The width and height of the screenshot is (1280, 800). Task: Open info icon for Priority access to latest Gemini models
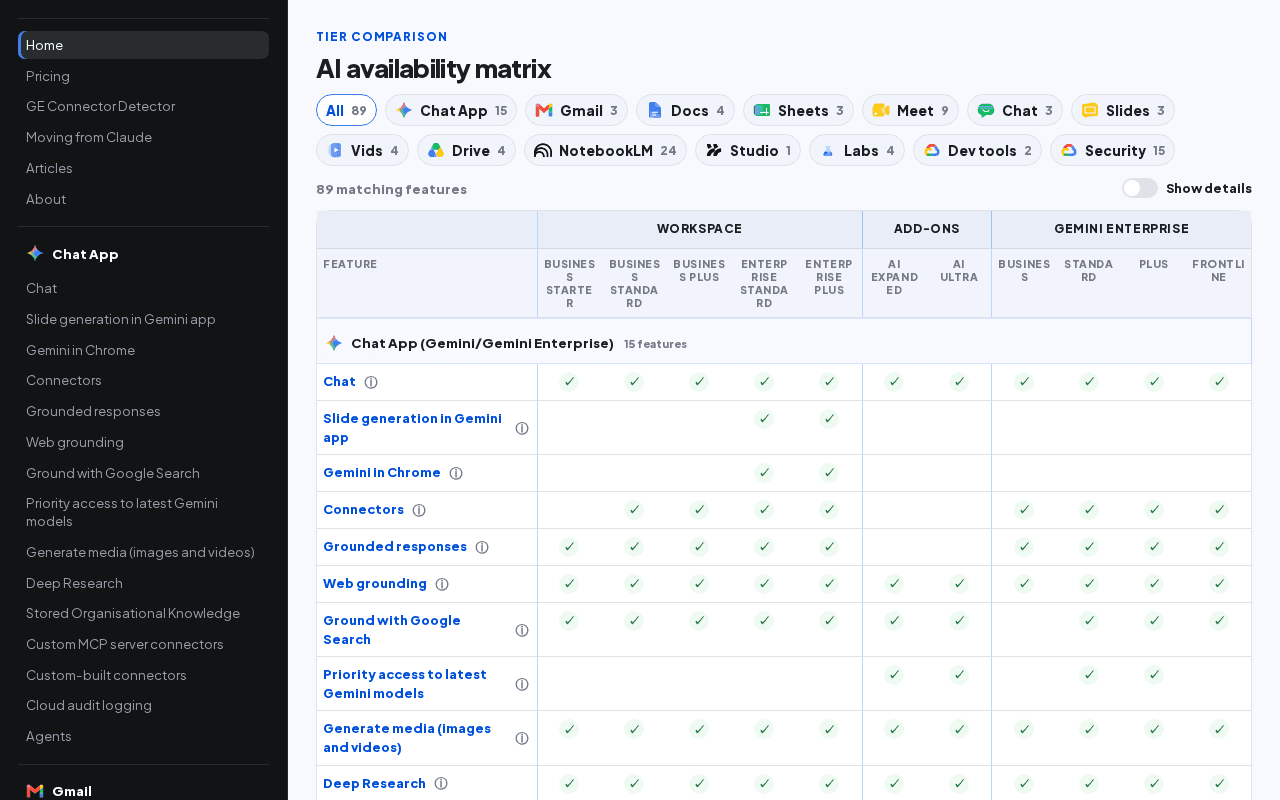coord(522,684)
